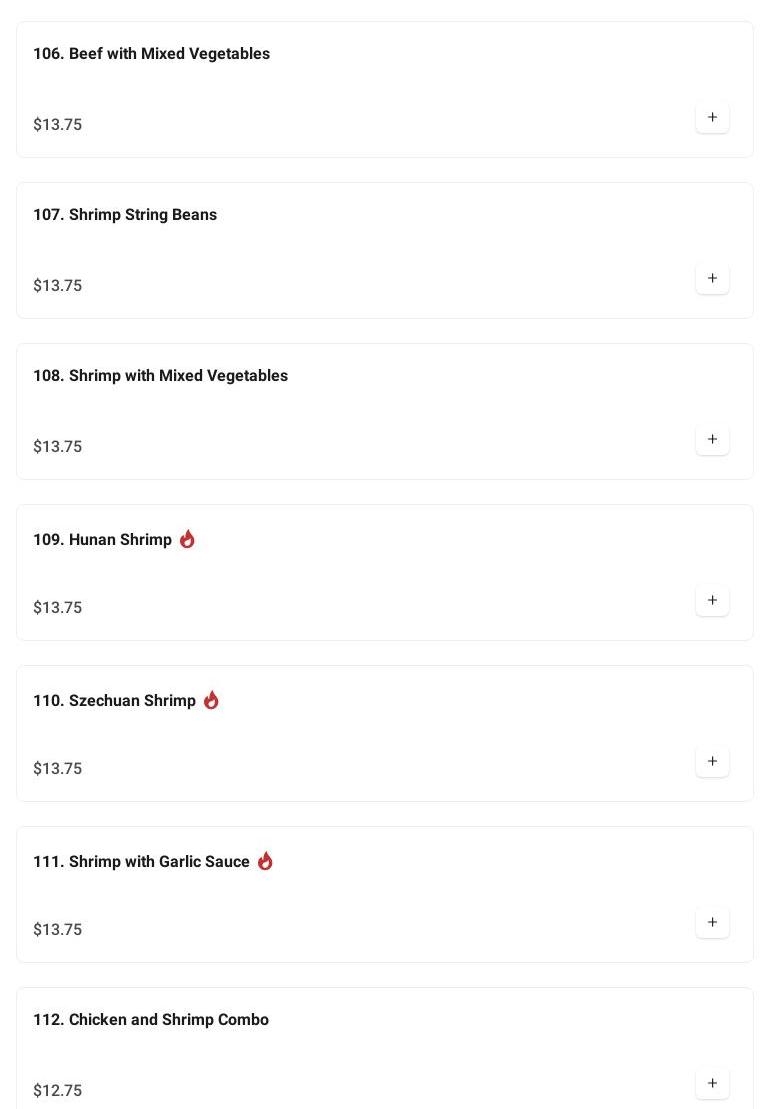770x1109 pixels.
Task: Add Szechuan Shrimp with plus button
Action: point(712,762)
